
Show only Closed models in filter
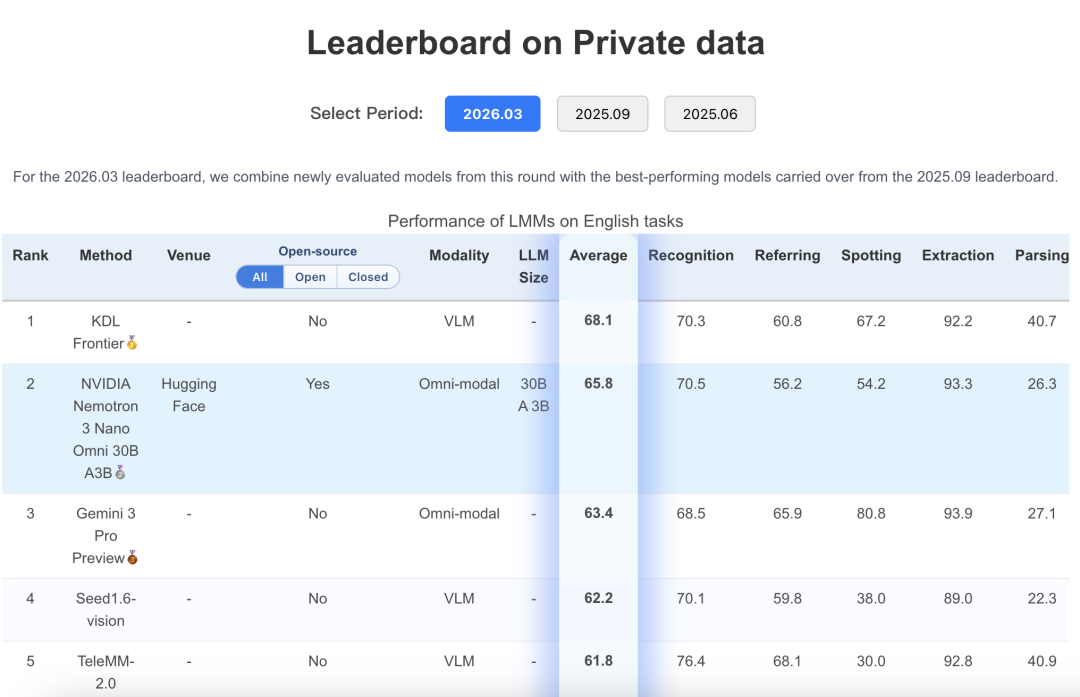(x=368, y=277)
